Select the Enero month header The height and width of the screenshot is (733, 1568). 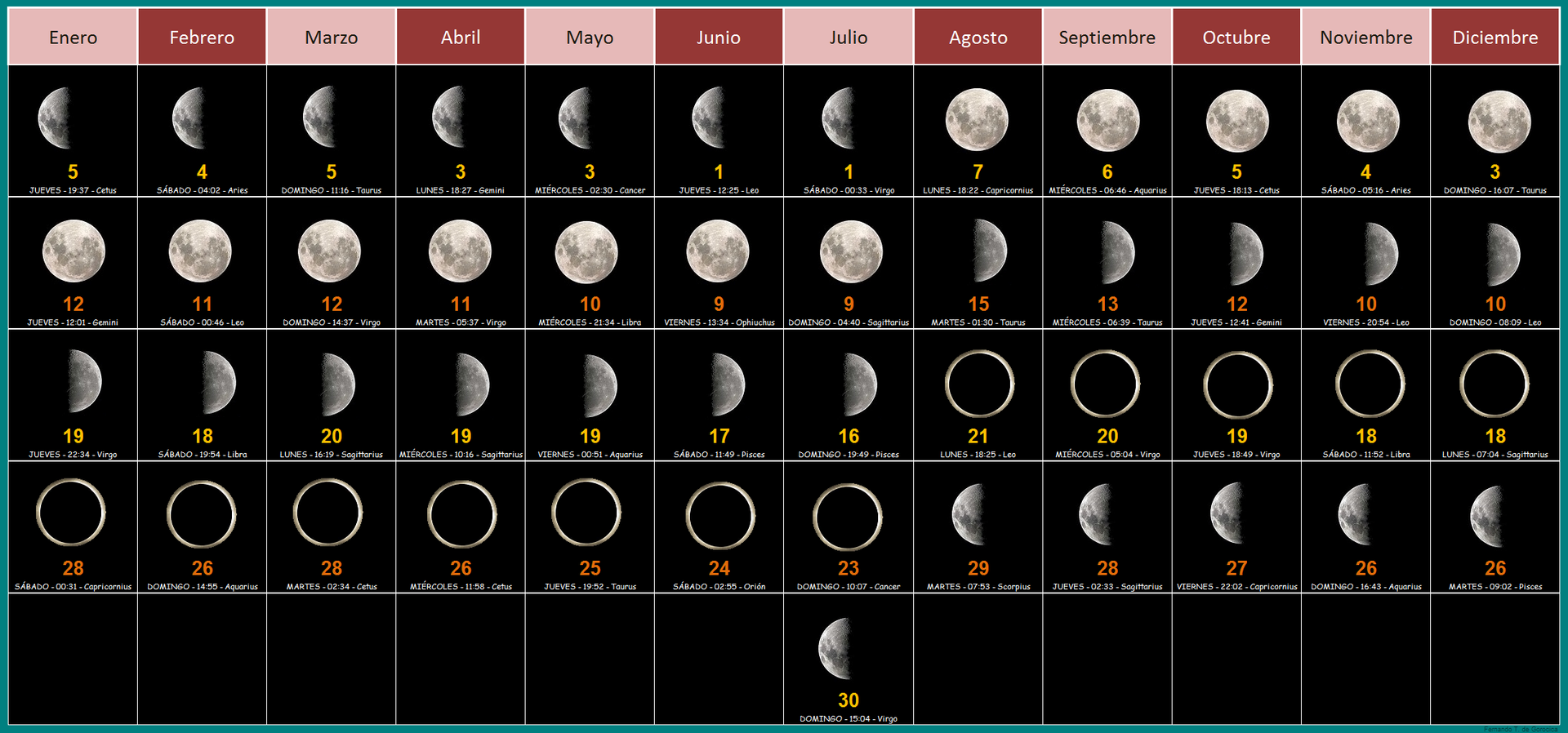73,37
